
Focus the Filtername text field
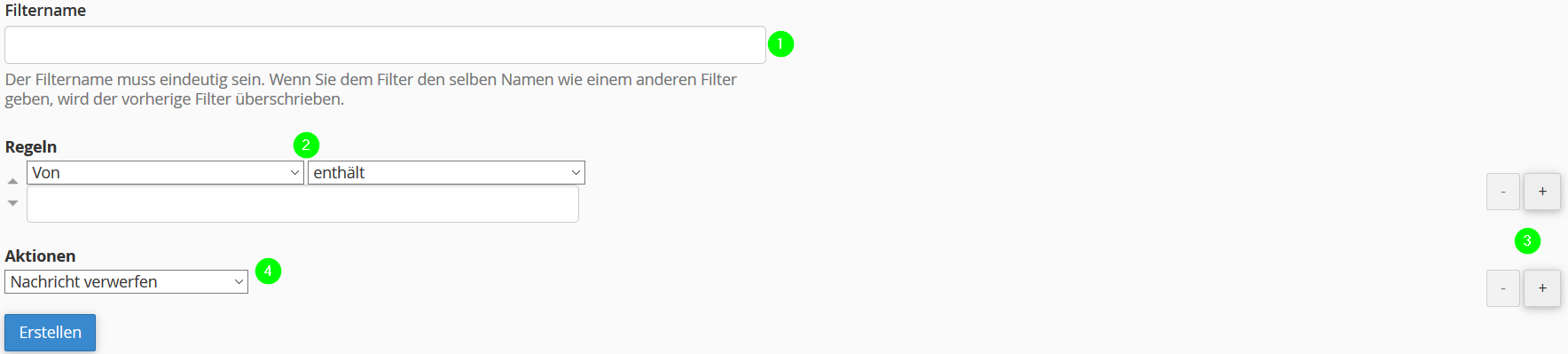click(x=385, y=44)
